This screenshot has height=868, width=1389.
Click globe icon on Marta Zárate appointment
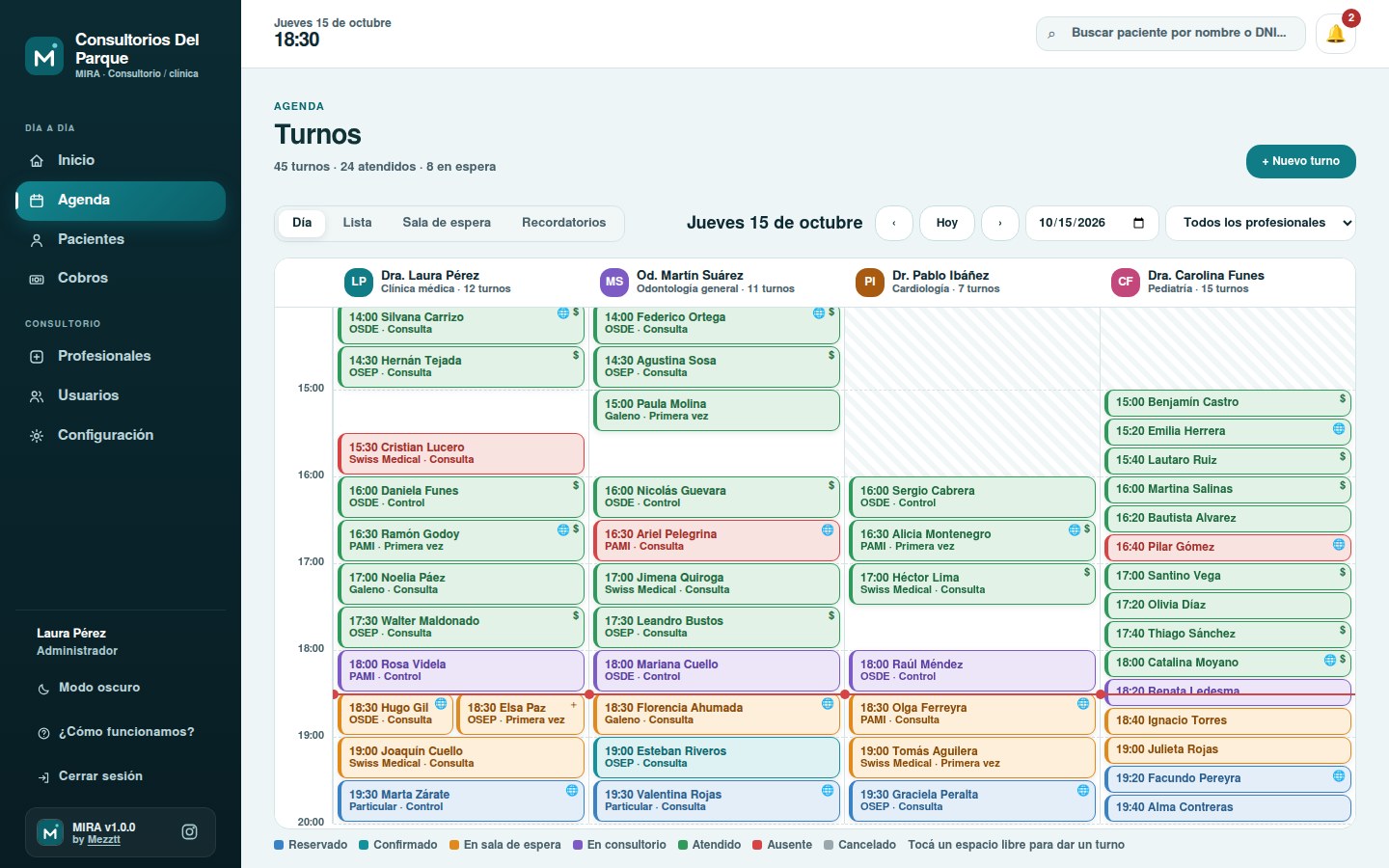point(572,790)
